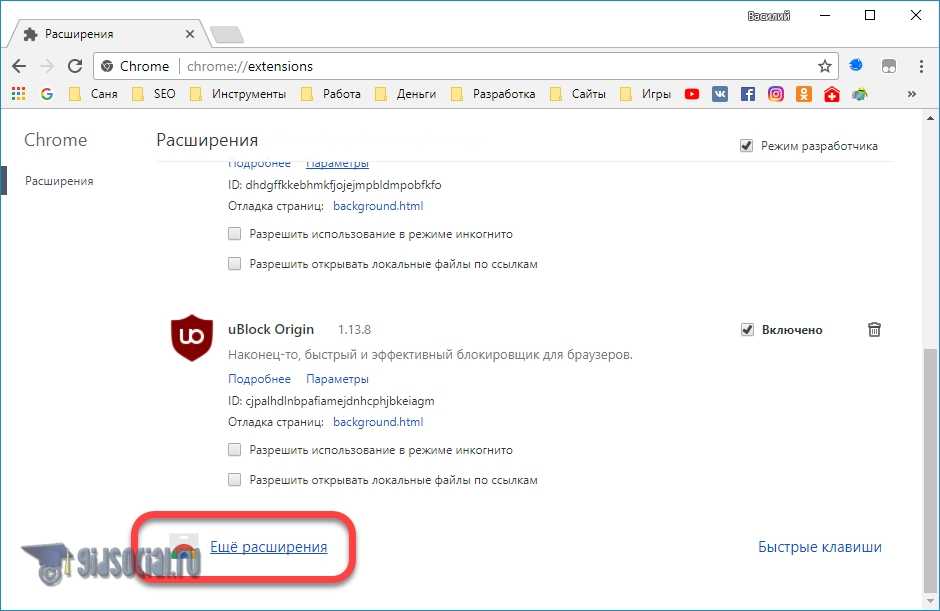Allow uBlock Origin to open local file links
This screenshot has height=611, width=940.
[x=235, y=480]
